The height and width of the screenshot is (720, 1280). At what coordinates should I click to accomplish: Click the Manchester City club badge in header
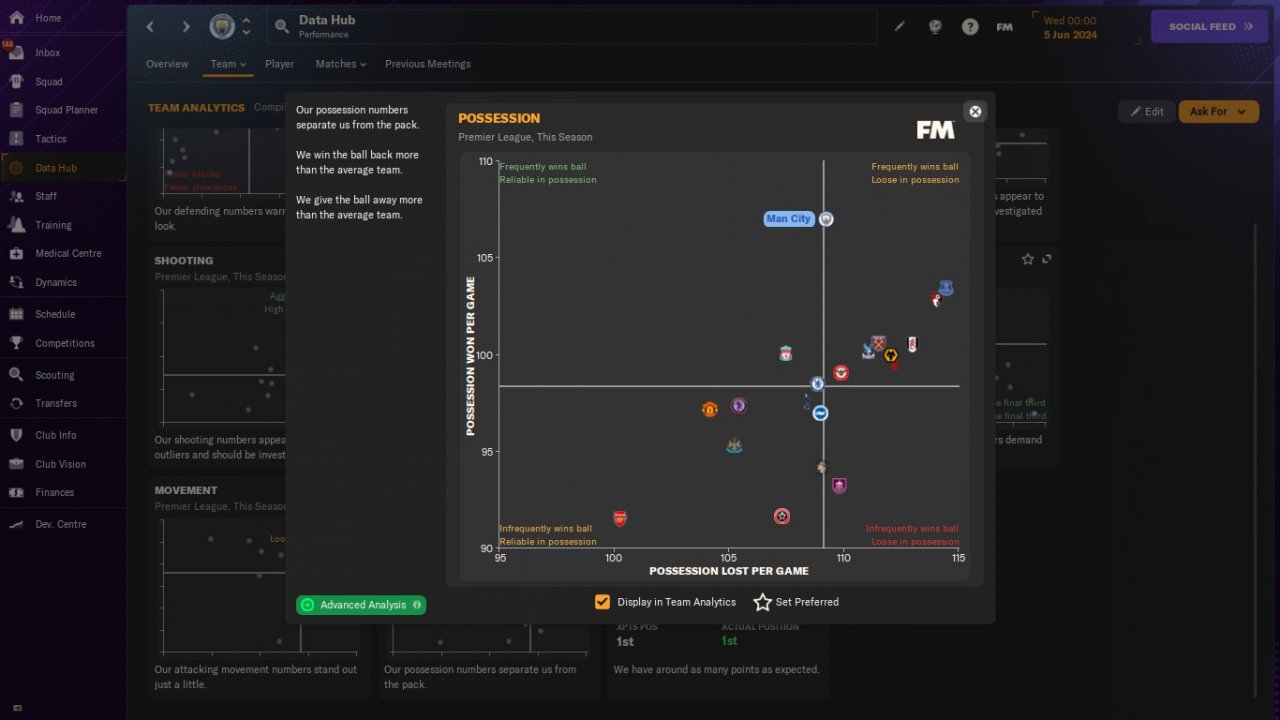click(x=222, y=27)
